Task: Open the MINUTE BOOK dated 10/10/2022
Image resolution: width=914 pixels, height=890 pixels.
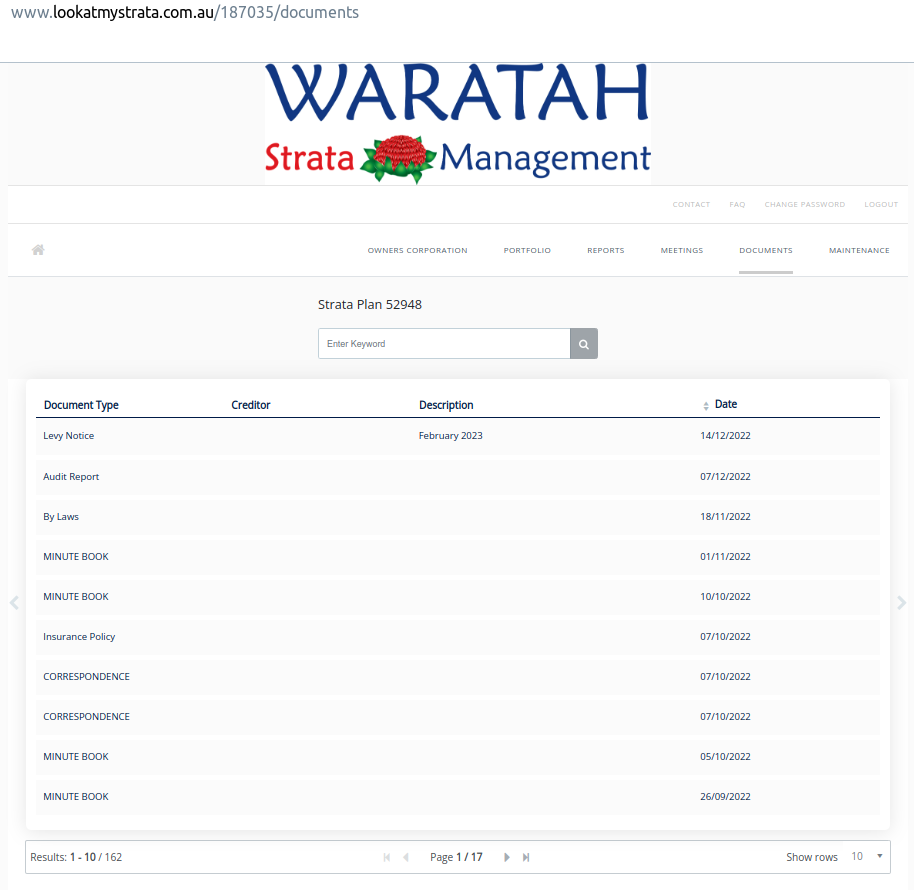Action: tap(458, 597)
